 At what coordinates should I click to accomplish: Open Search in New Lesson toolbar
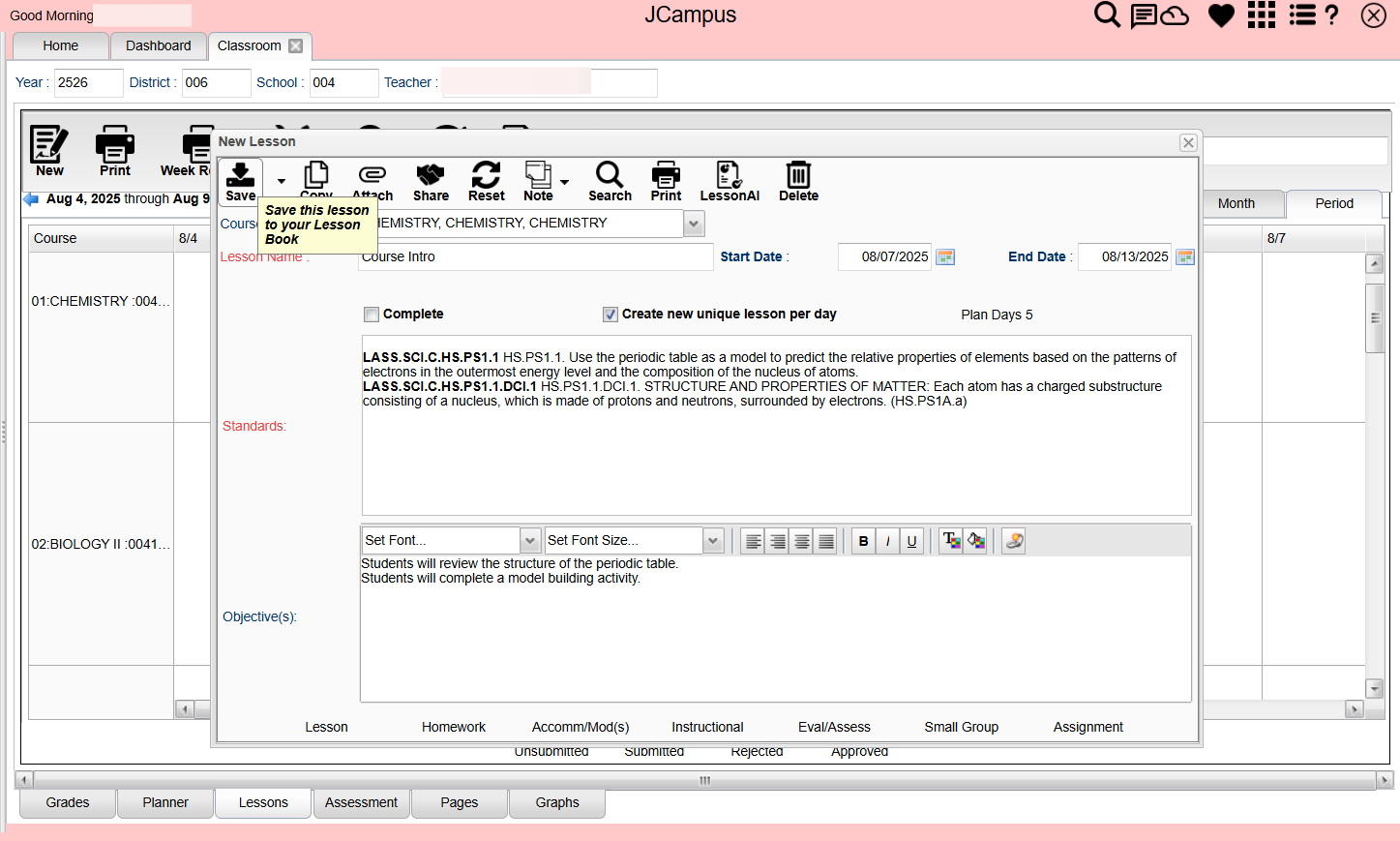coord(610,181)
